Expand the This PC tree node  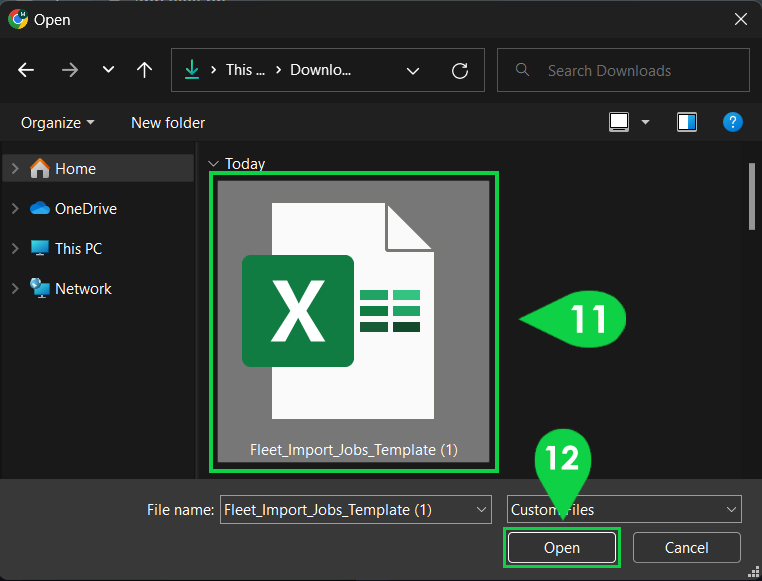pyautogui.click(x=15, y=249)
